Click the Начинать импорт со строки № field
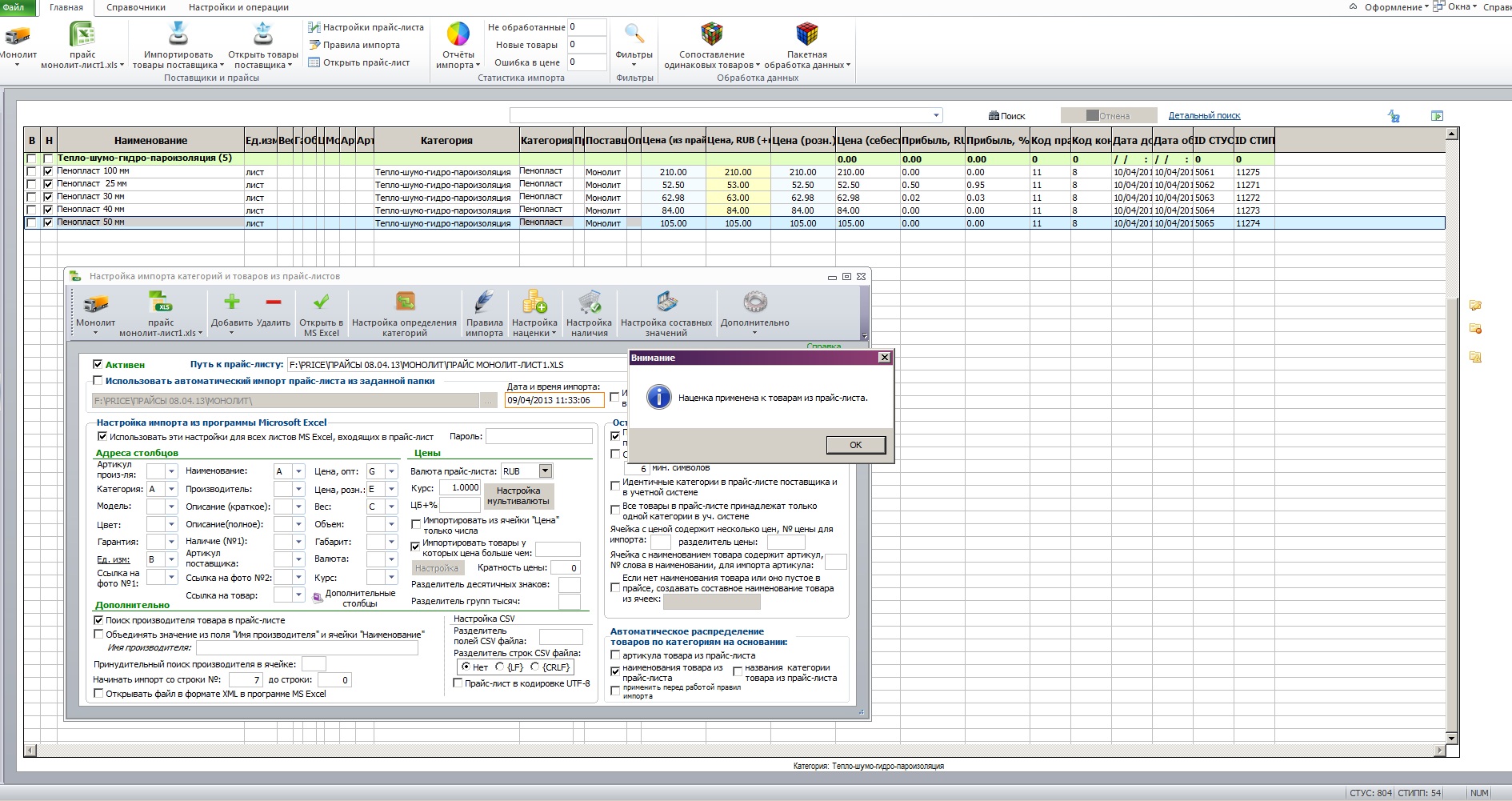The height and width of the screenshot is (801, 1512). [x=246, y=680]
